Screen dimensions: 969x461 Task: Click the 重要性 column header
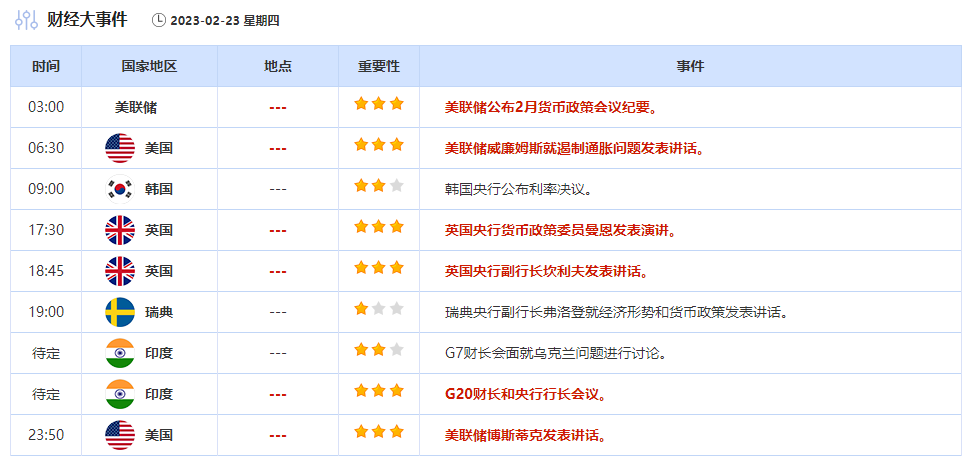click(x=379, y=66)
